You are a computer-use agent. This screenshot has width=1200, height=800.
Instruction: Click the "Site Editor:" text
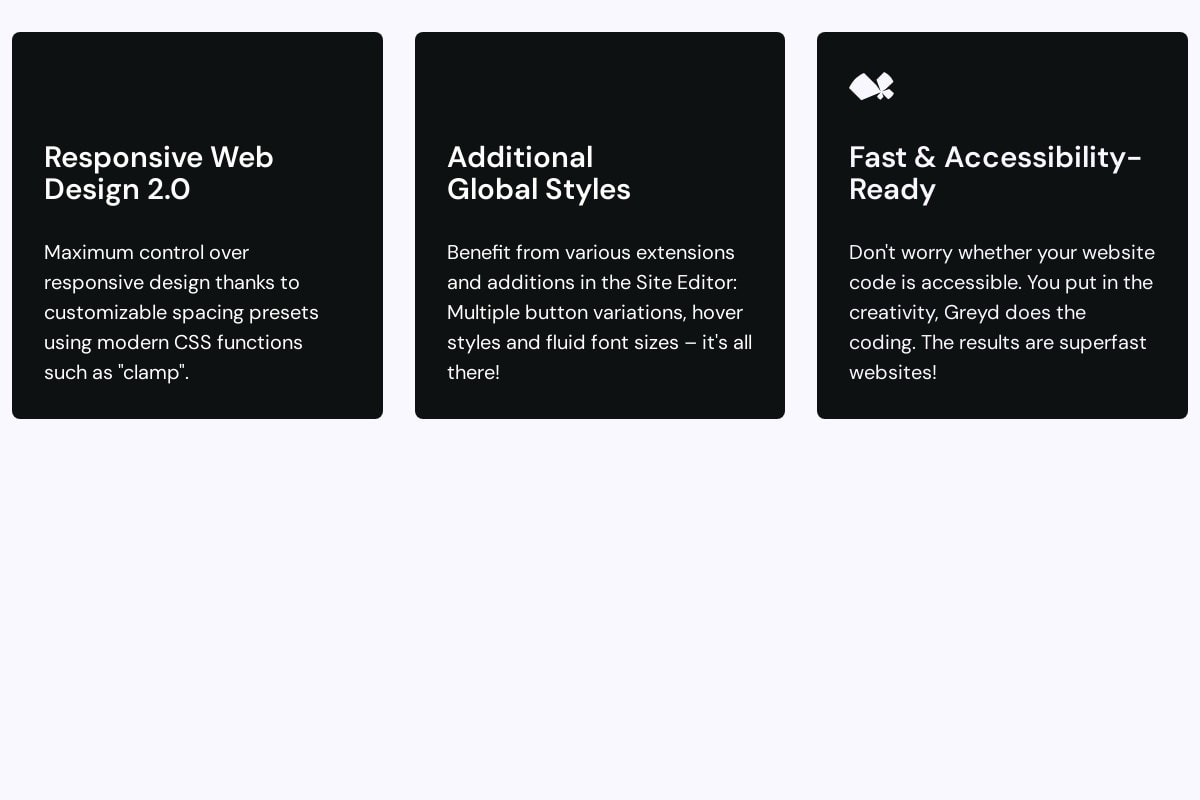tap(686, 282)
